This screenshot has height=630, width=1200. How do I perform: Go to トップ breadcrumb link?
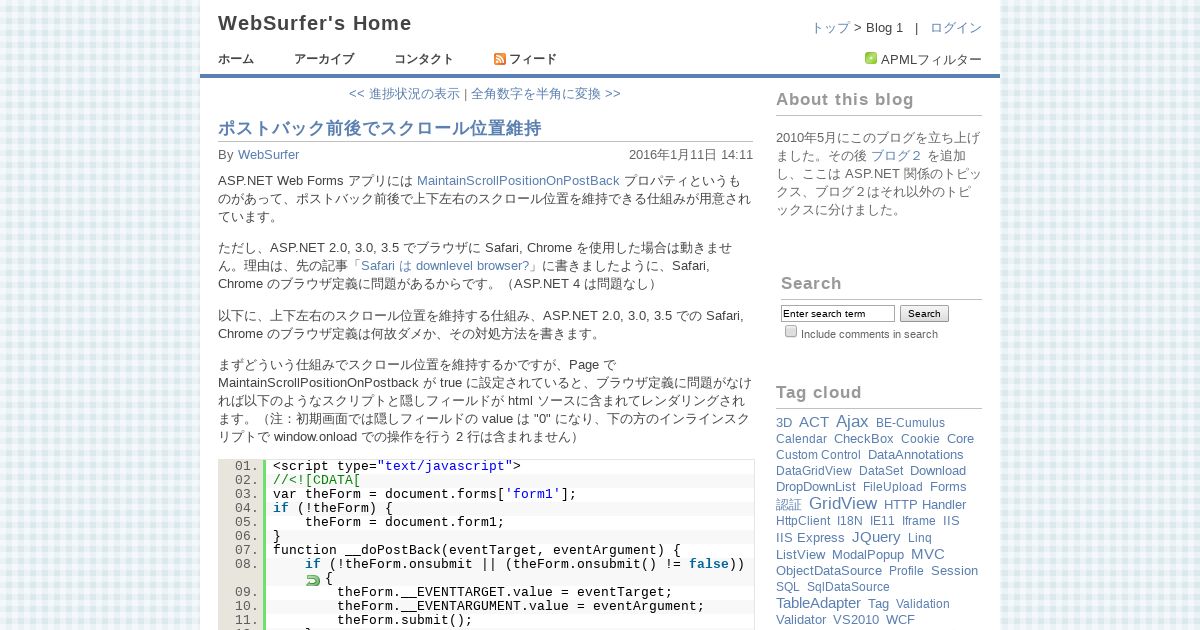tap(830, 28)
